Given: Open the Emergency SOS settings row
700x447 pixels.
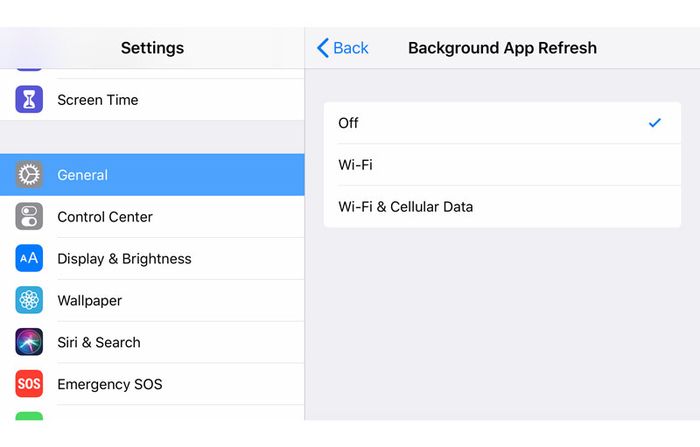Looking at the screenshot, I should (x=152, y=384).
